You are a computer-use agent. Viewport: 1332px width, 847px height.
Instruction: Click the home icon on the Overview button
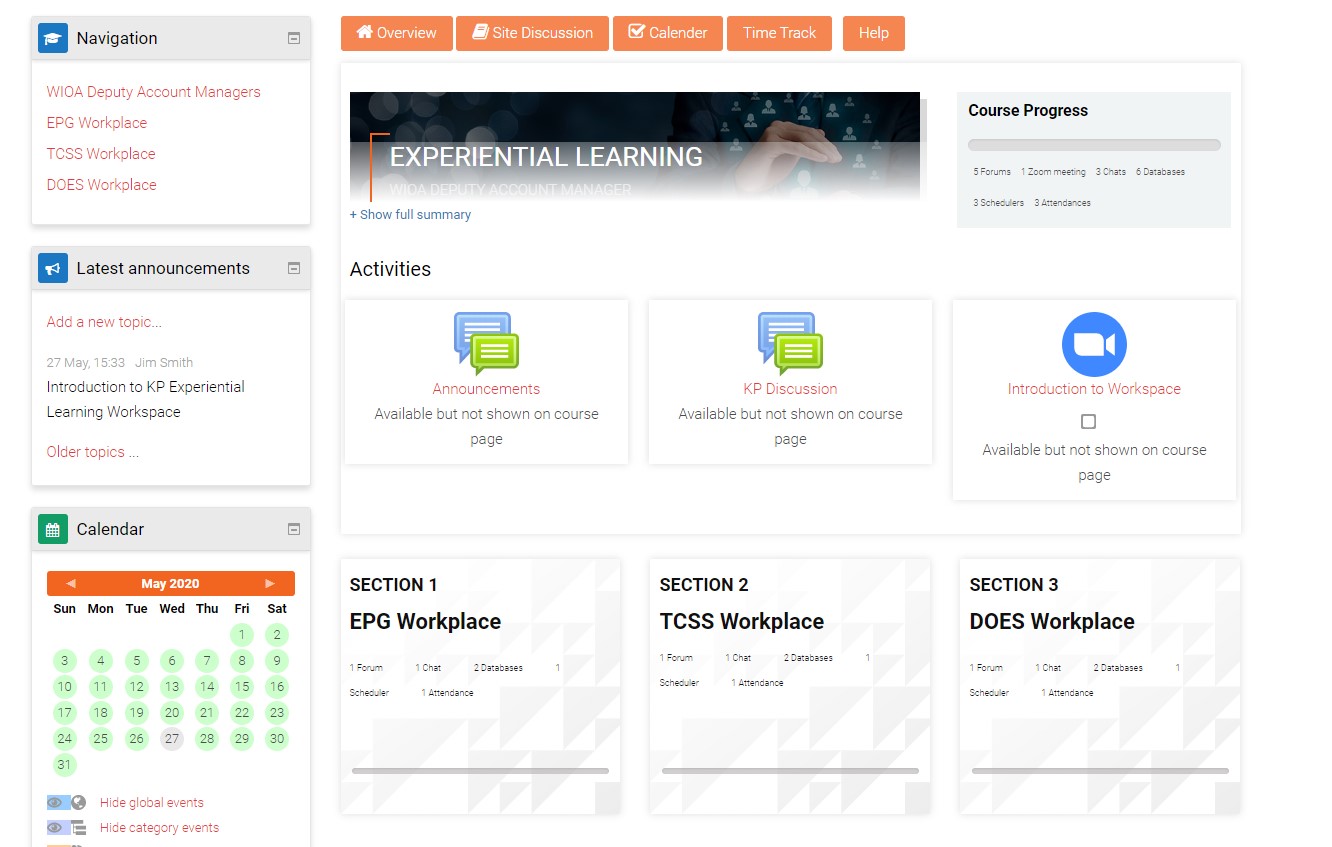[365, 33]
